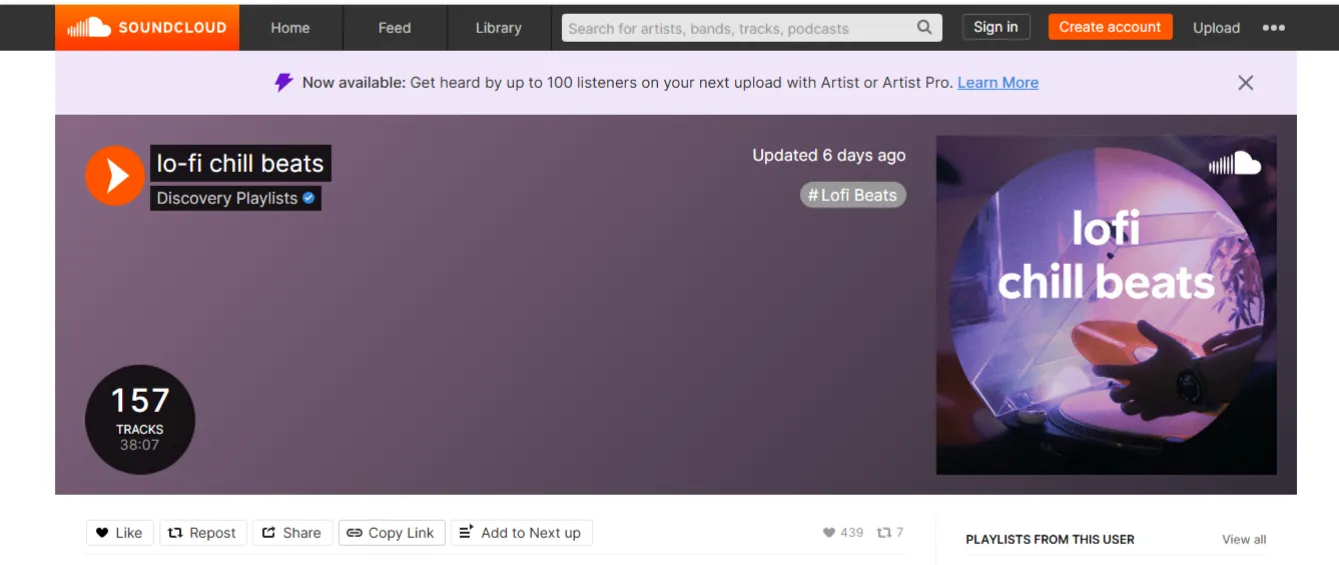Repost the playlist

click(202, 533)
